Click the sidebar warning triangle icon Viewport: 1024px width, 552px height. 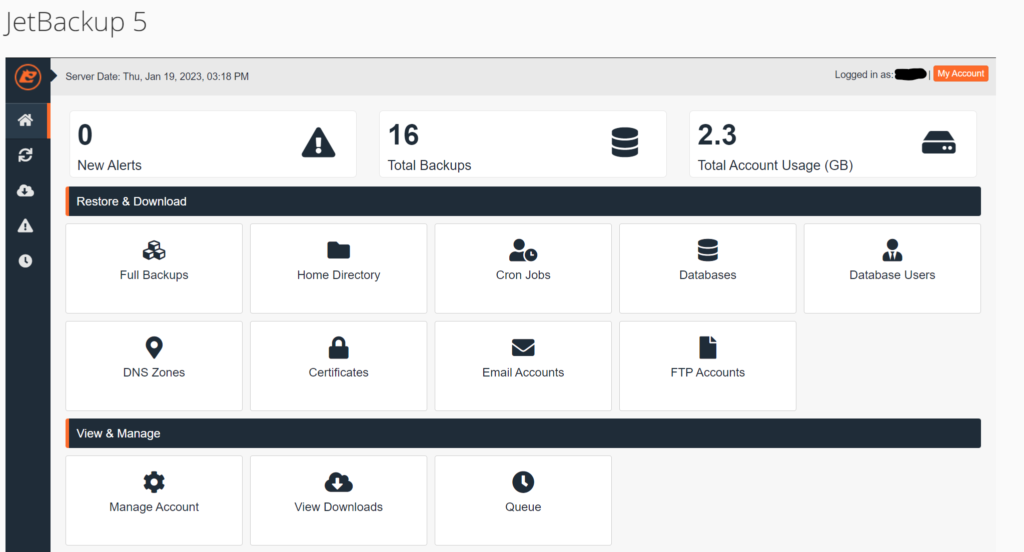click(26, 226)
